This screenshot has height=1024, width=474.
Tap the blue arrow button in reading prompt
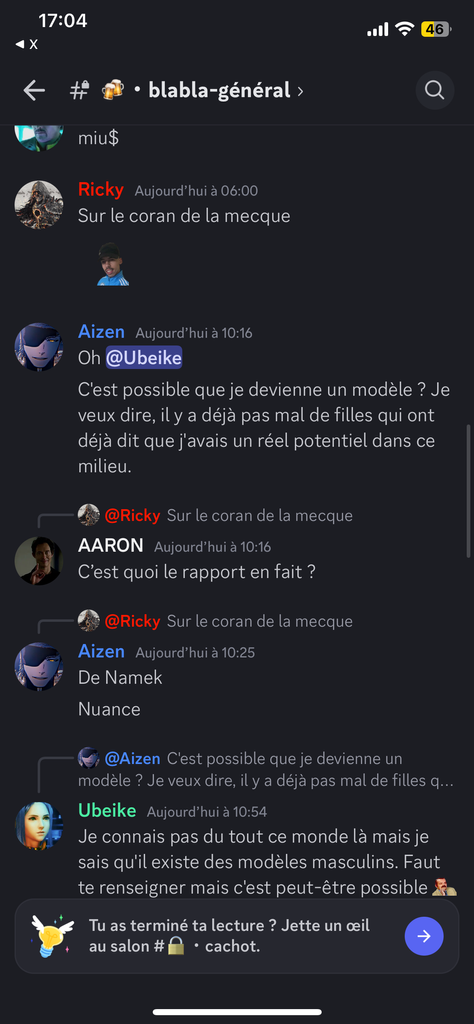pos(424,936)
